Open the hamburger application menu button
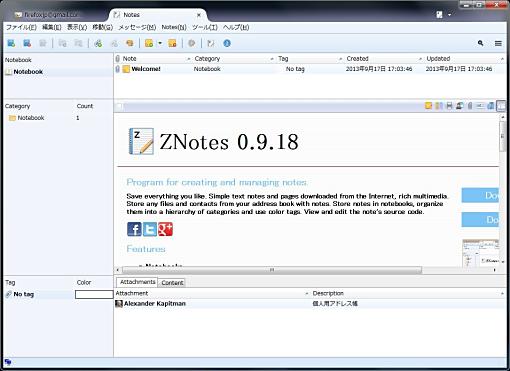510x371 pixels. 498,43
